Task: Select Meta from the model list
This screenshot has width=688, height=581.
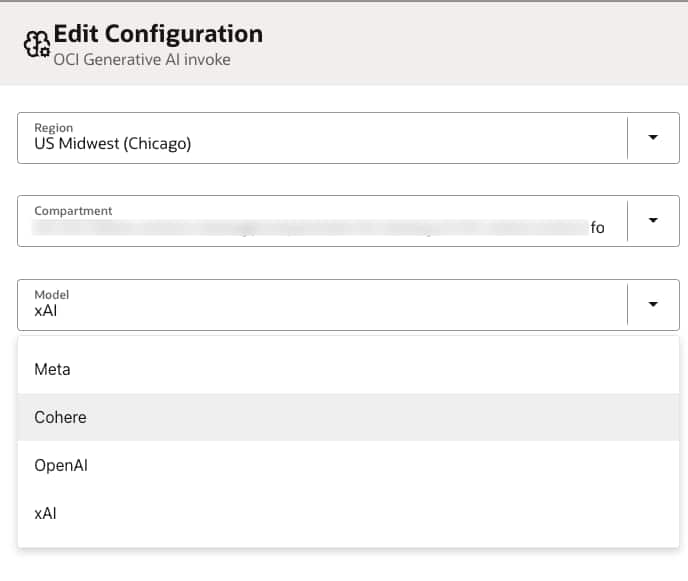Action: [x=52, y=369]
